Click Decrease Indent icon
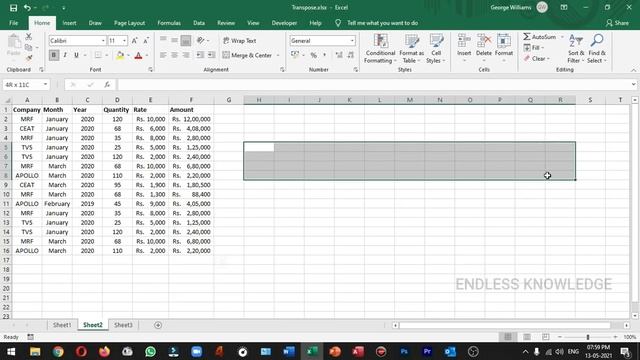Image resolution: width=640 pixels, height=360 pixels. (200, 55)
